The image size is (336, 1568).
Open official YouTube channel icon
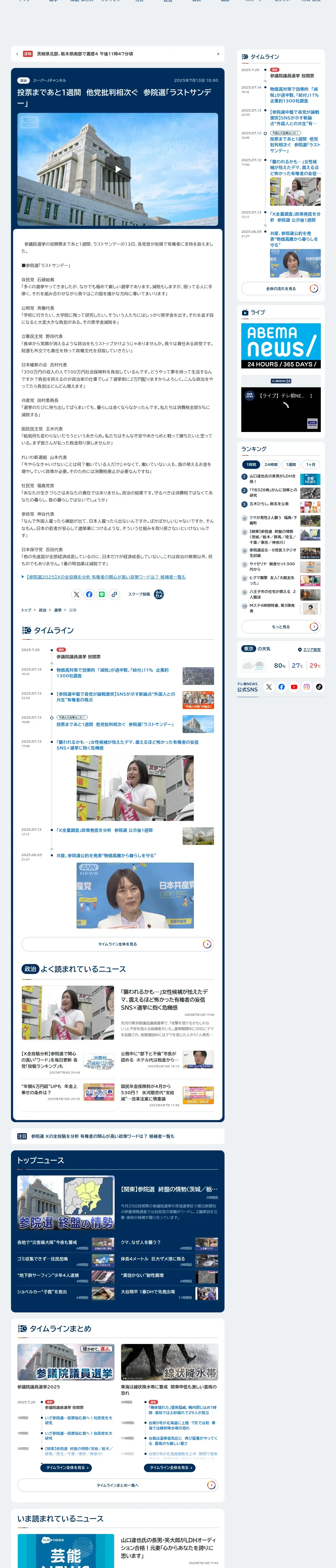pos(294,687)
